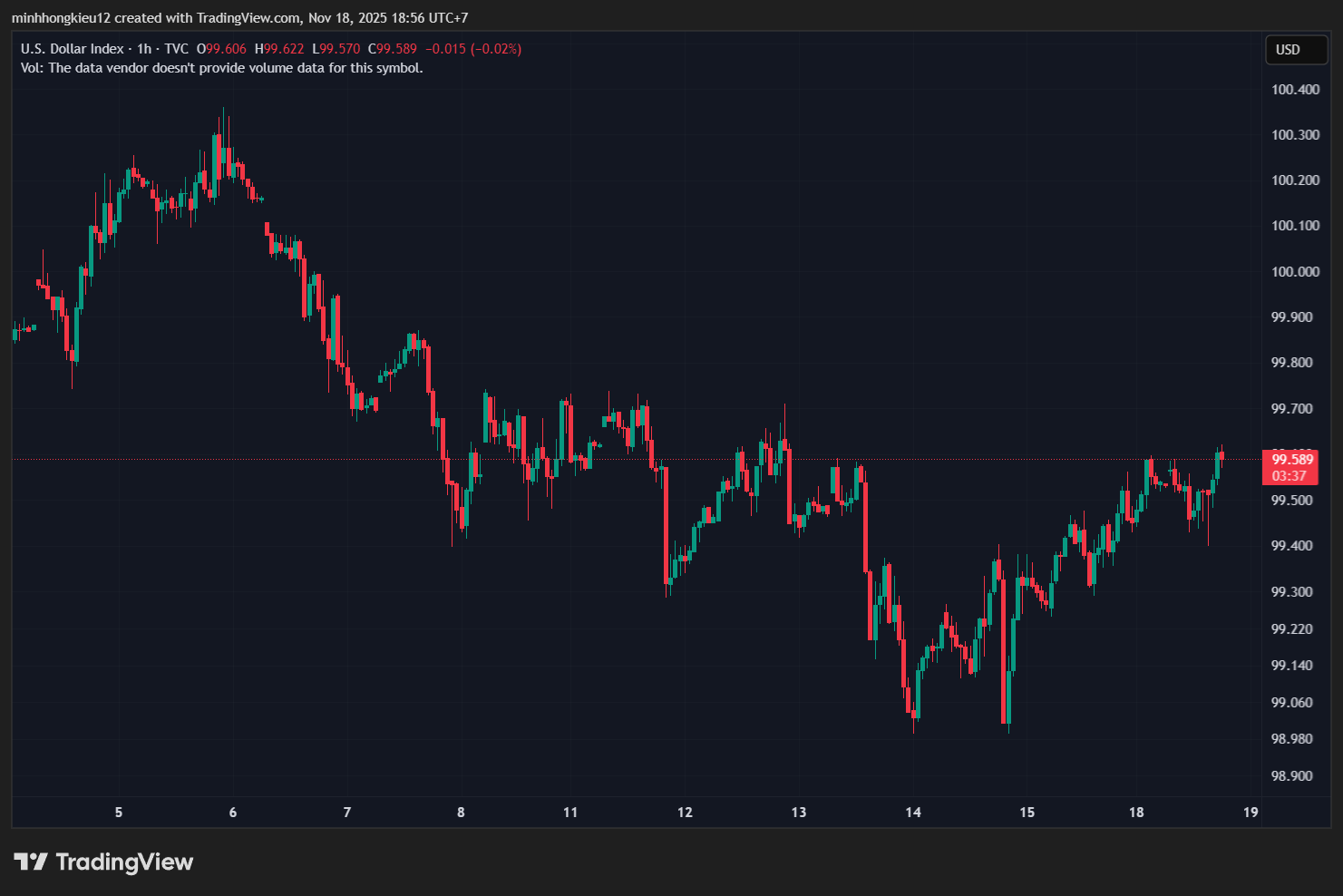
Task: Click the high value H99.622
Action: [279, 49]
